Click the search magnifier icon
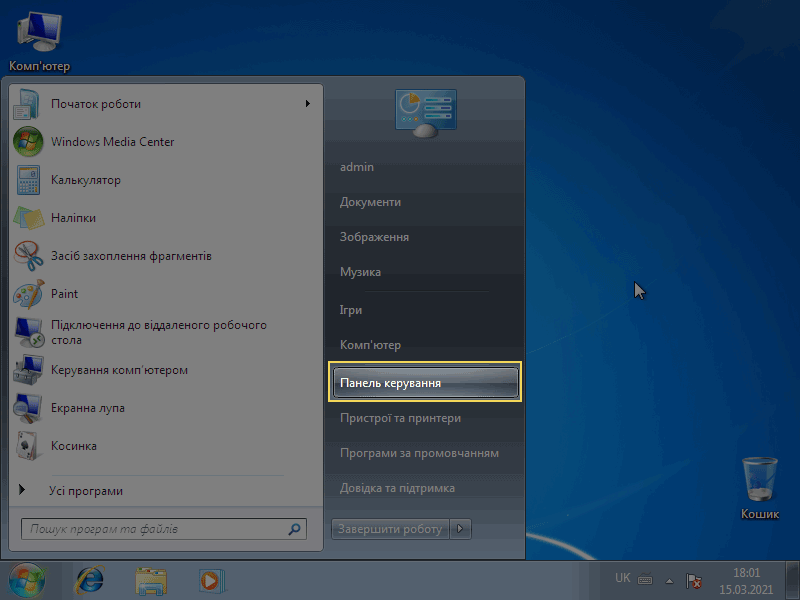Screen dimensions: 800x600 tap(294, 529)
